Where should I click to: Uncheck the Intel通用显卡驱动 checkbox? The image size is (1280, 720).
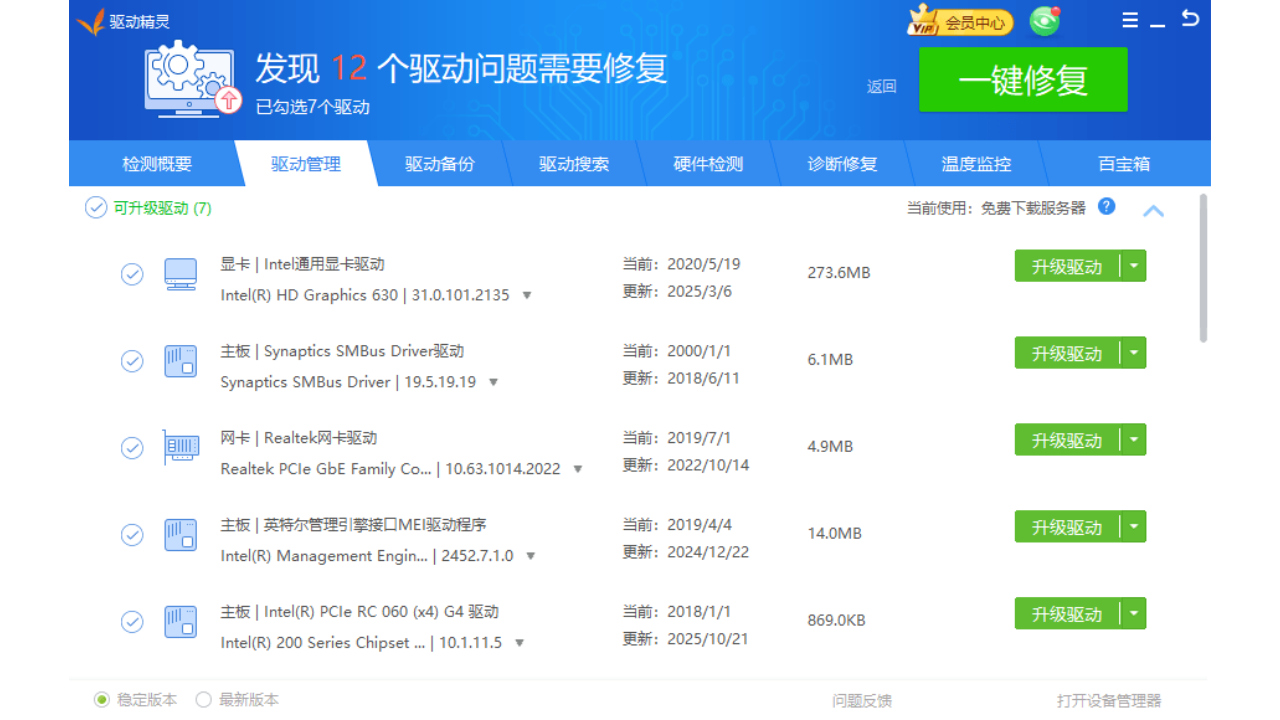click(132, 274)
